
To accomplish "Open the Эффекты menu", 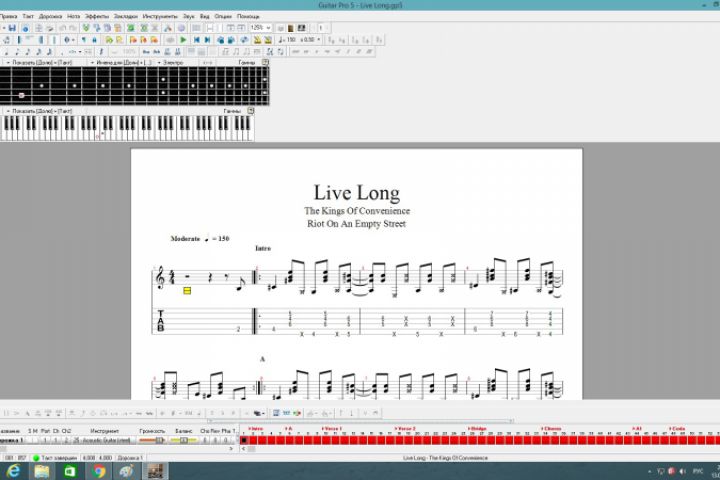I will [x=97, y=17].
